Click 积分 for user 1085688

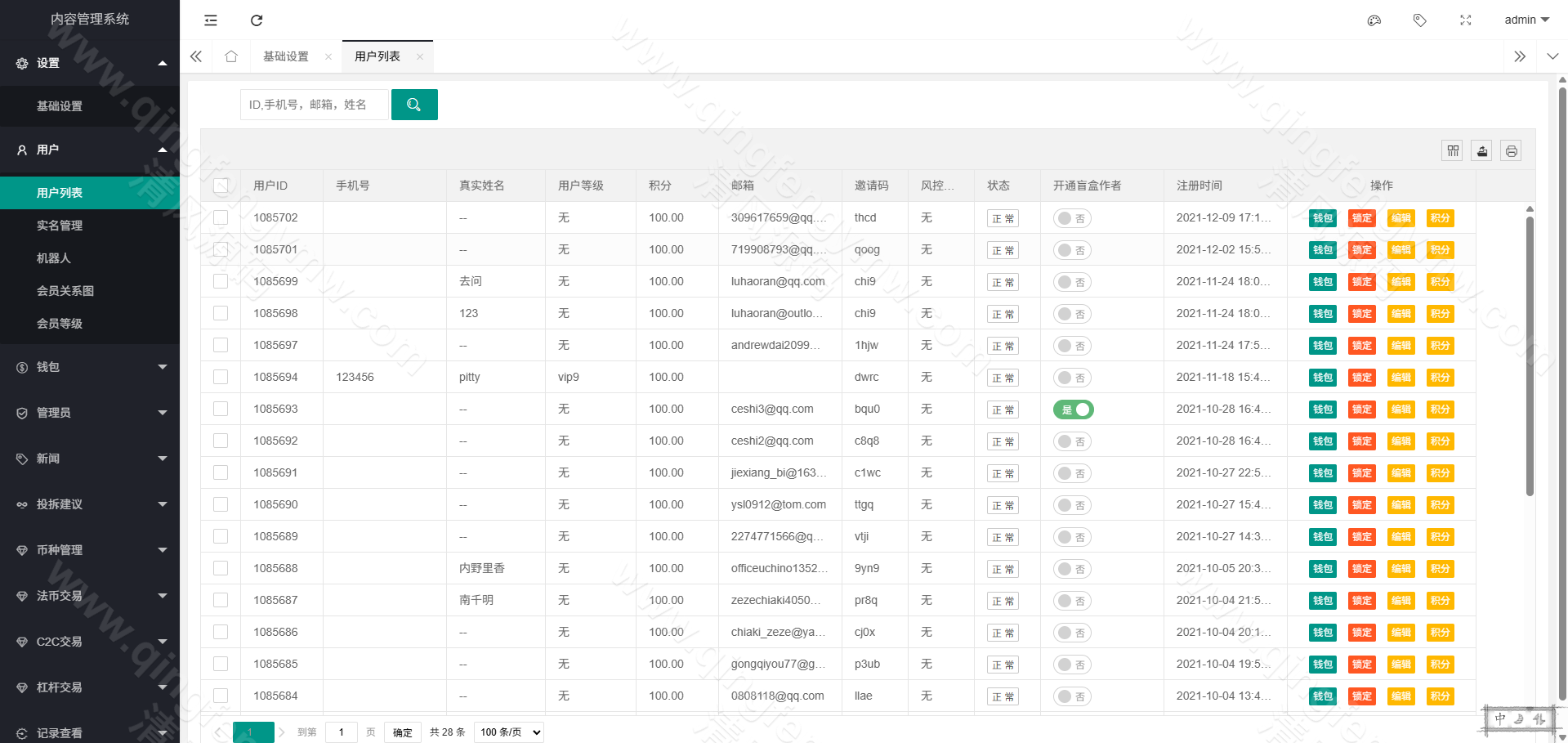coord(1441,569)
